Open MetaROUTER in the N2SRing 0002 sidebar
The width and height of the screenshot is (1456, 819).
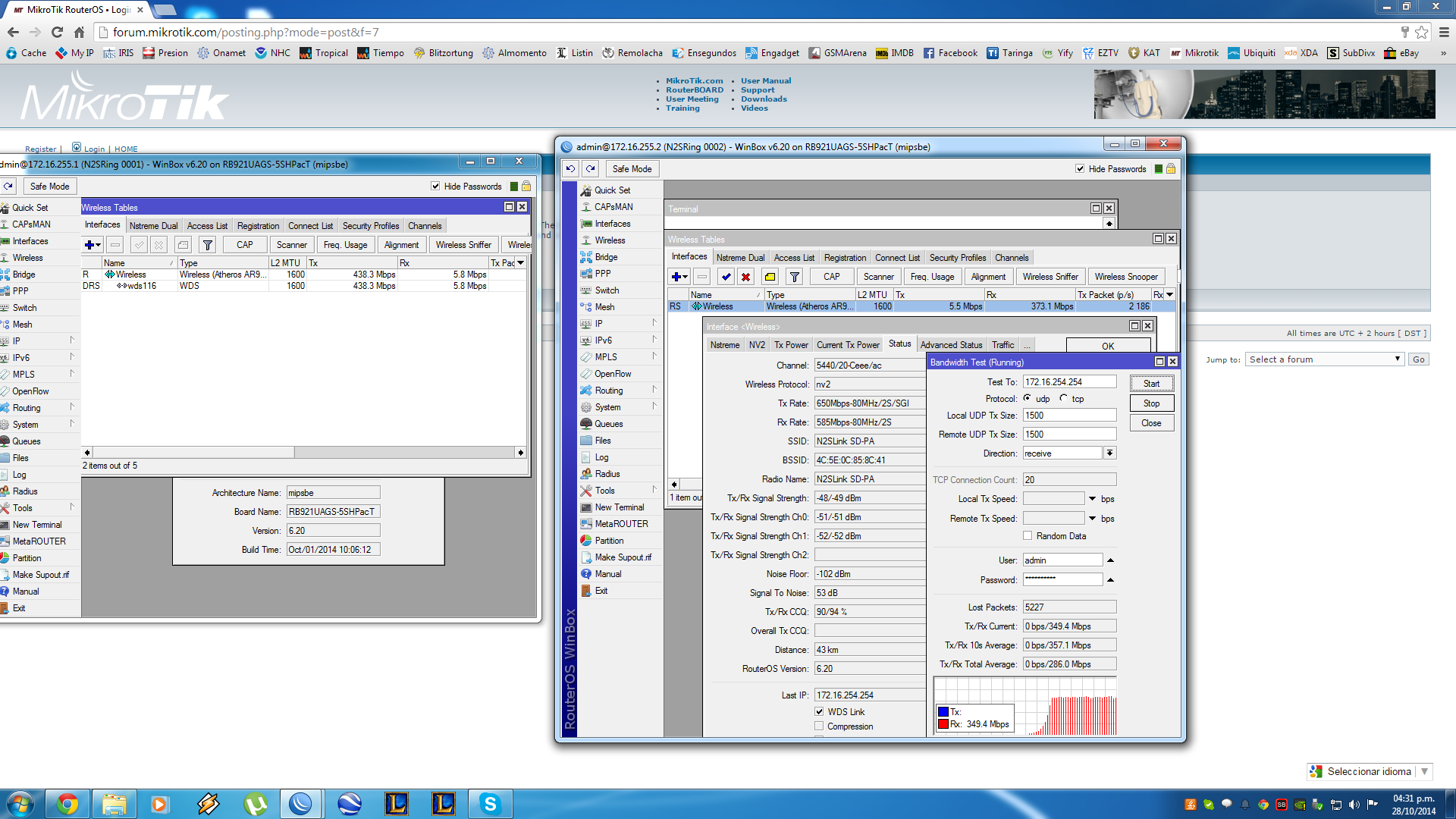621,524
